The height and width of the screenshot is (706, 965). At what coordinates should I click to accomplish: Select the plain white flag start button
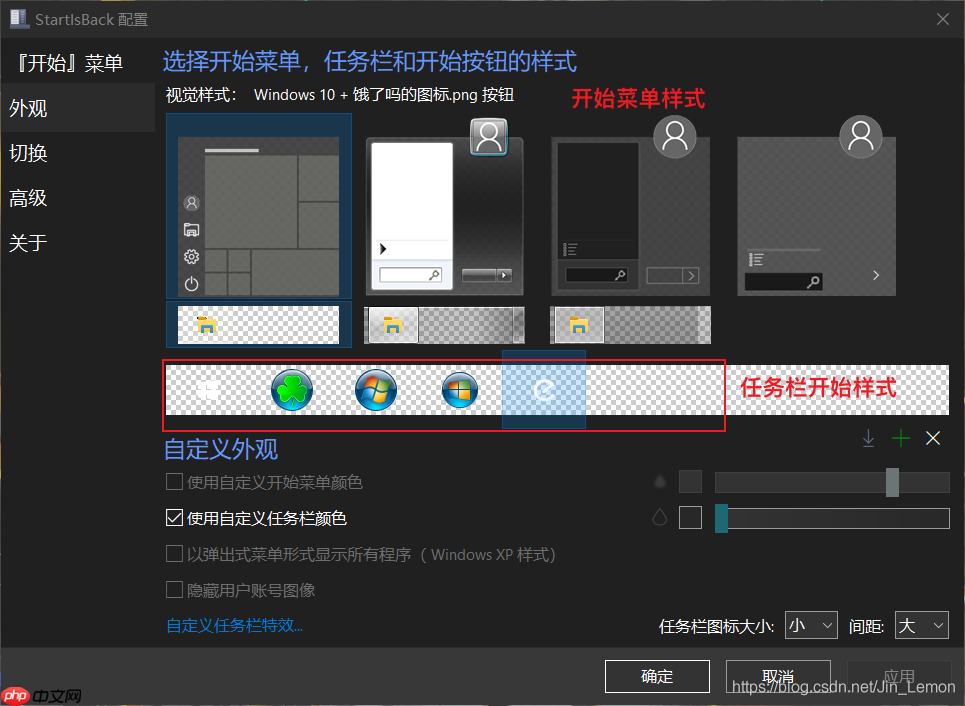pyautogui.click(x=210, y=390)
